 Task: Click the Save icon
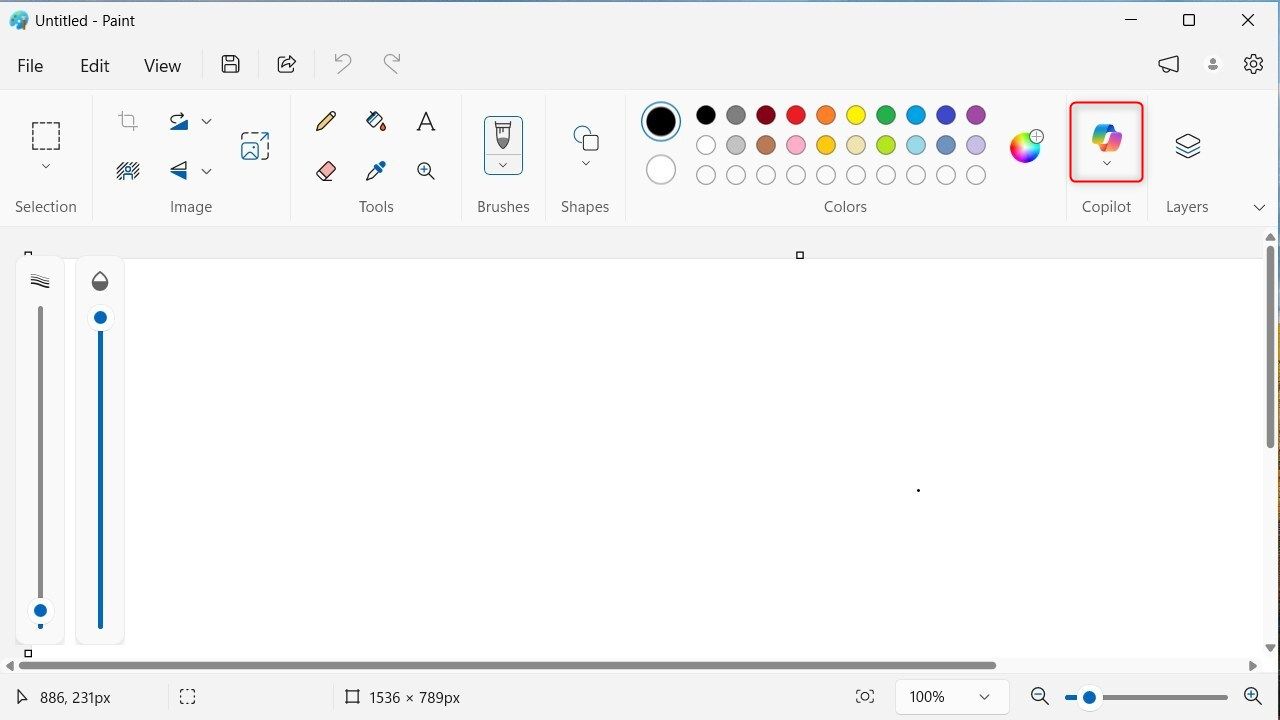click(x=231, y=65)
